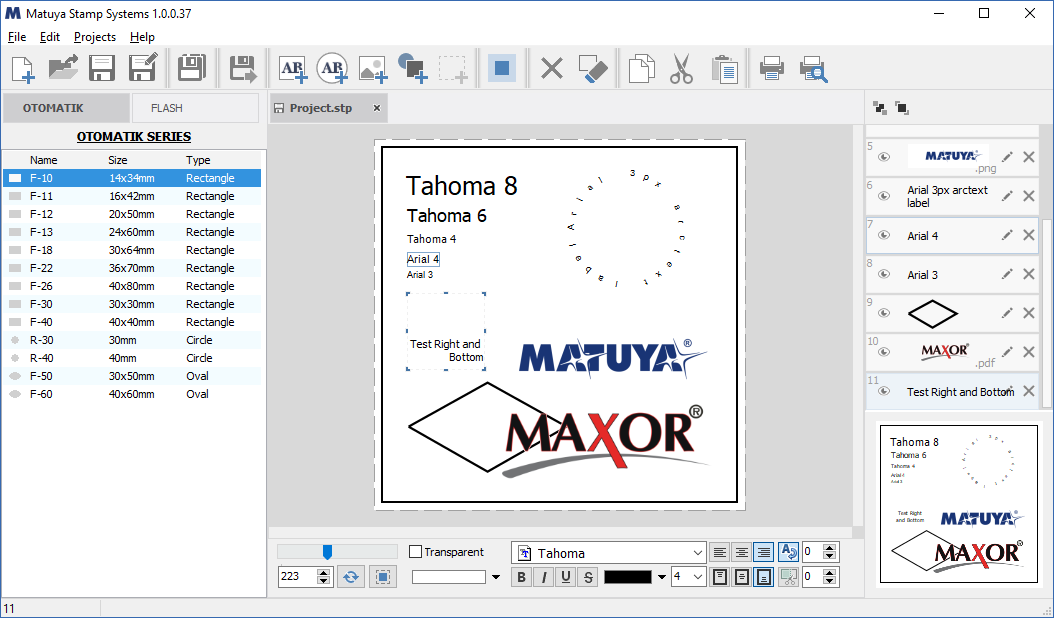
Task: Click the crop scissors icon in bottom bar
Action: (x=788, y=576)
